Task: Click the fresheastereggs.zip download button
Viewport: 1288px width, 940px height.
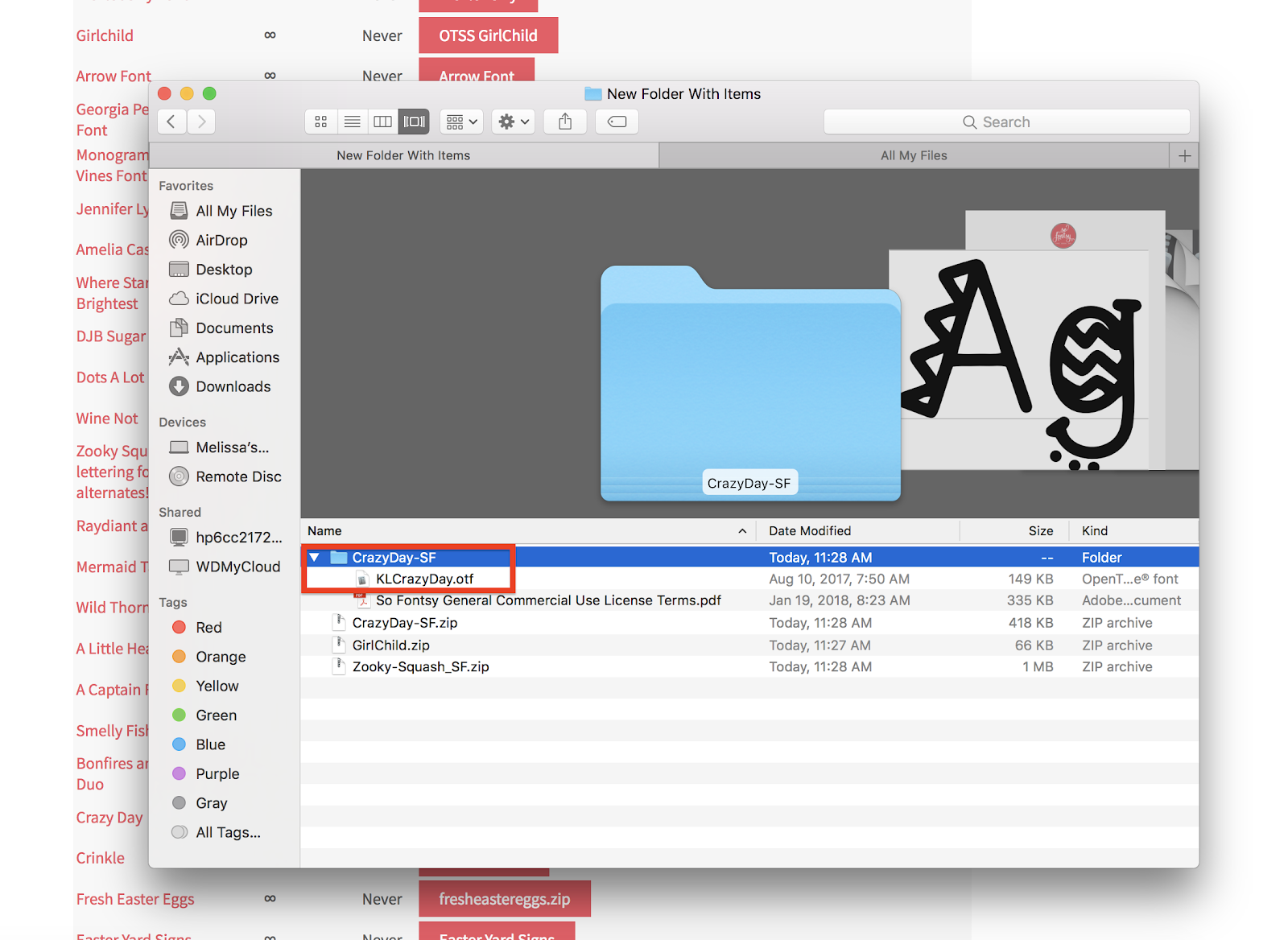Action: (x=505, y=899)
